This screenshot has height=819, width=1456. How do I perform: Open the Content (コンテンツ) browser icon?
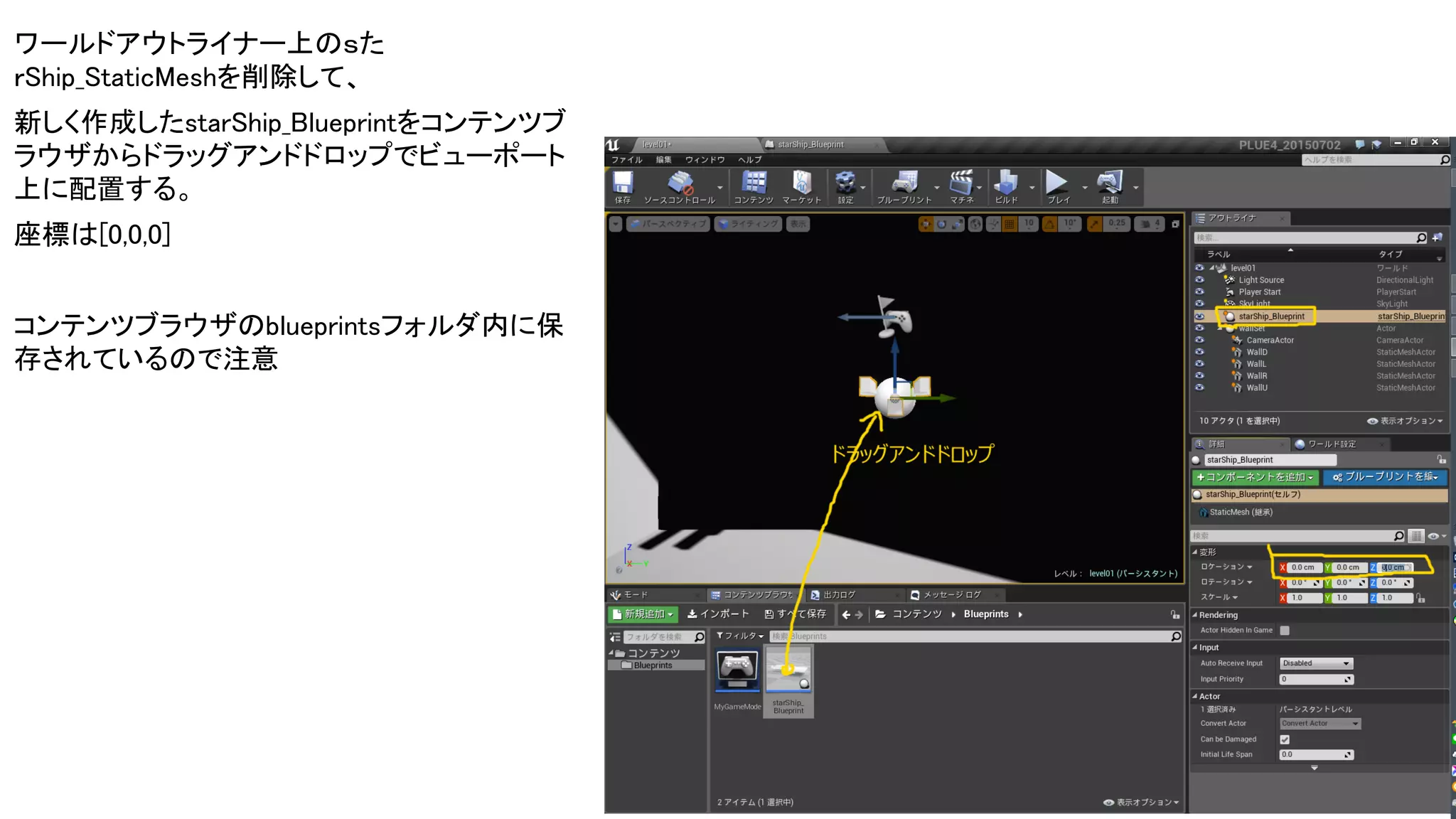coord(754,183)
